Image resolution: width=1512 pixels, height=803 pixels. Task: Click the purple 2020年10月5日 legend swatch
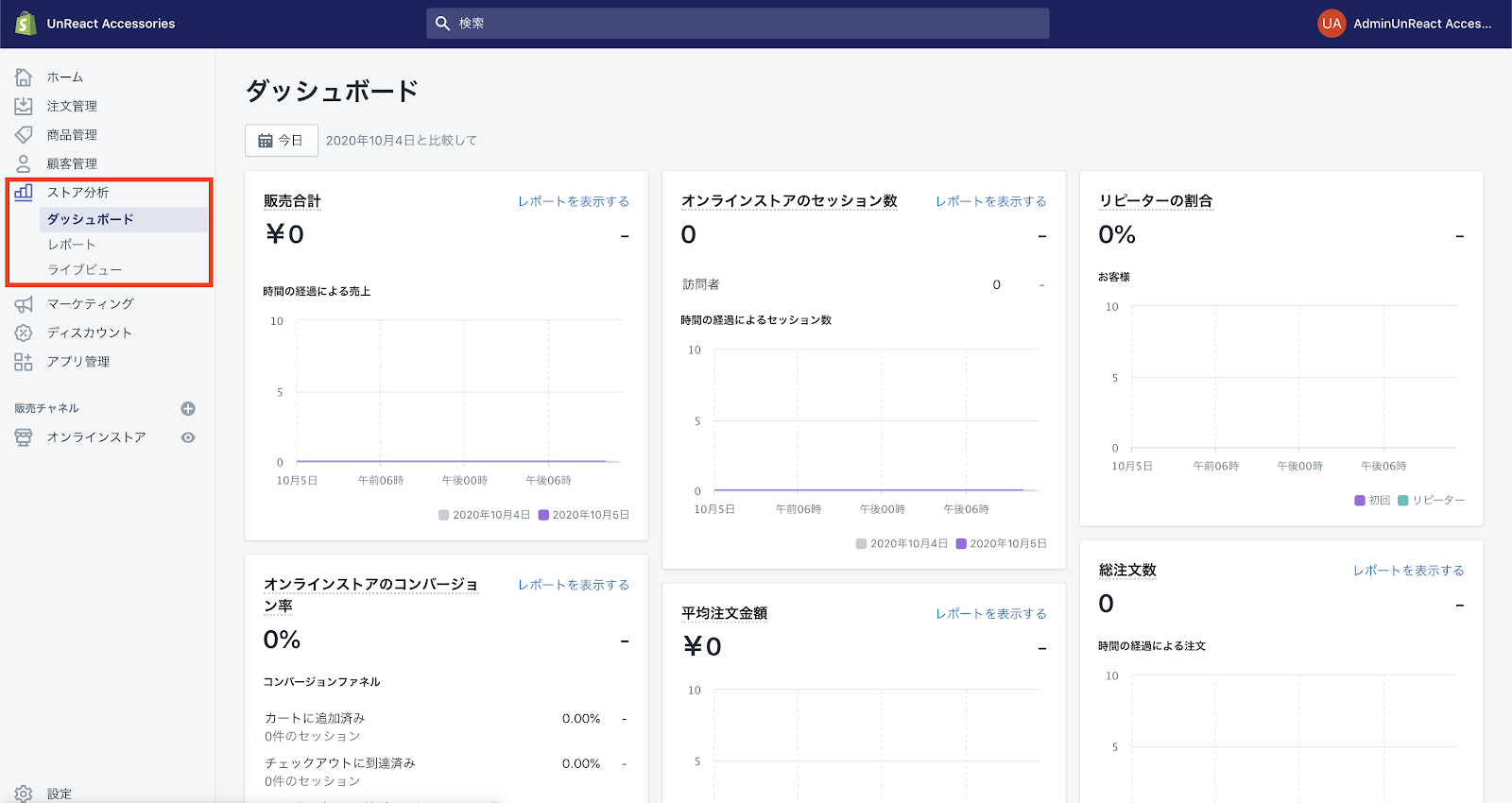coord(543,515)
